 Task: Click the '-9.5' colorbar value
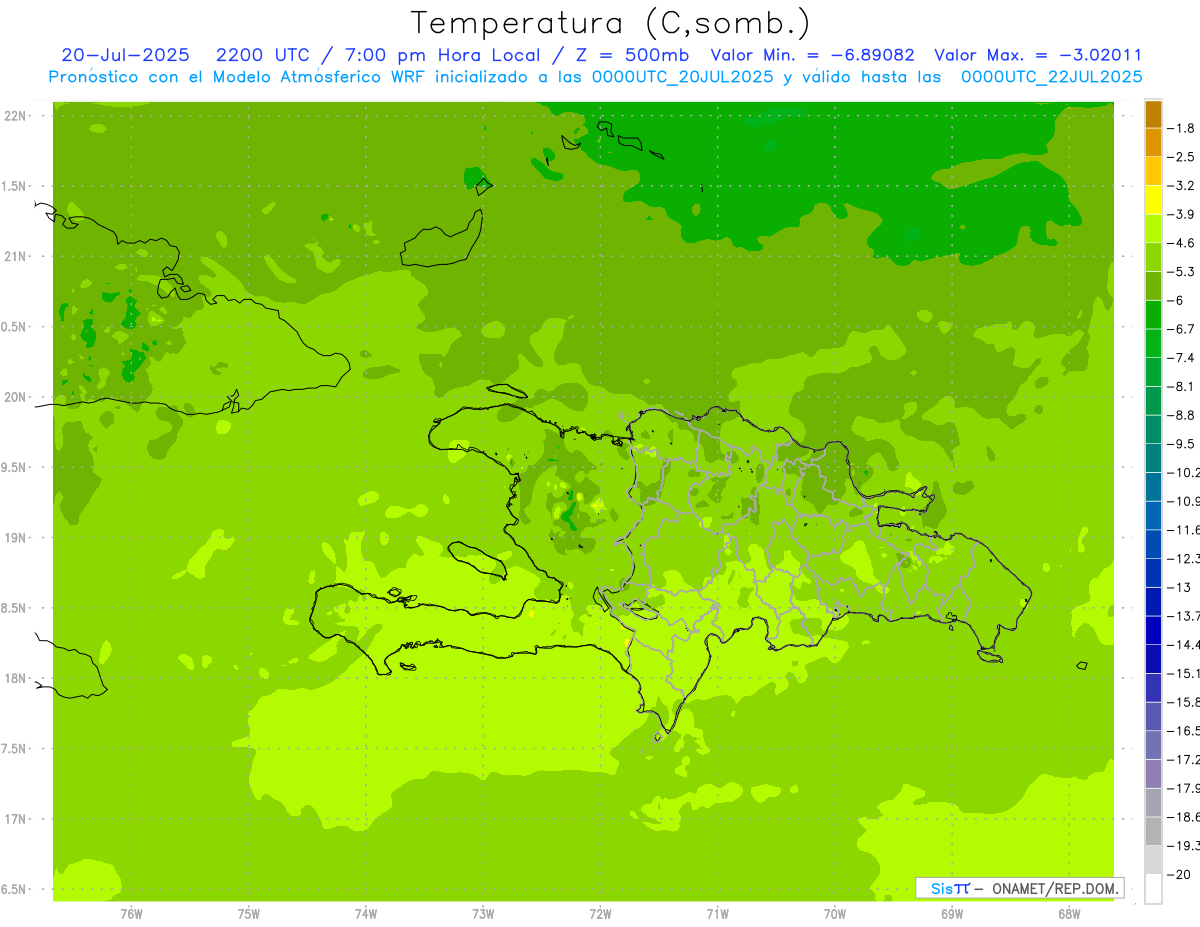(x=1183, y=443)
